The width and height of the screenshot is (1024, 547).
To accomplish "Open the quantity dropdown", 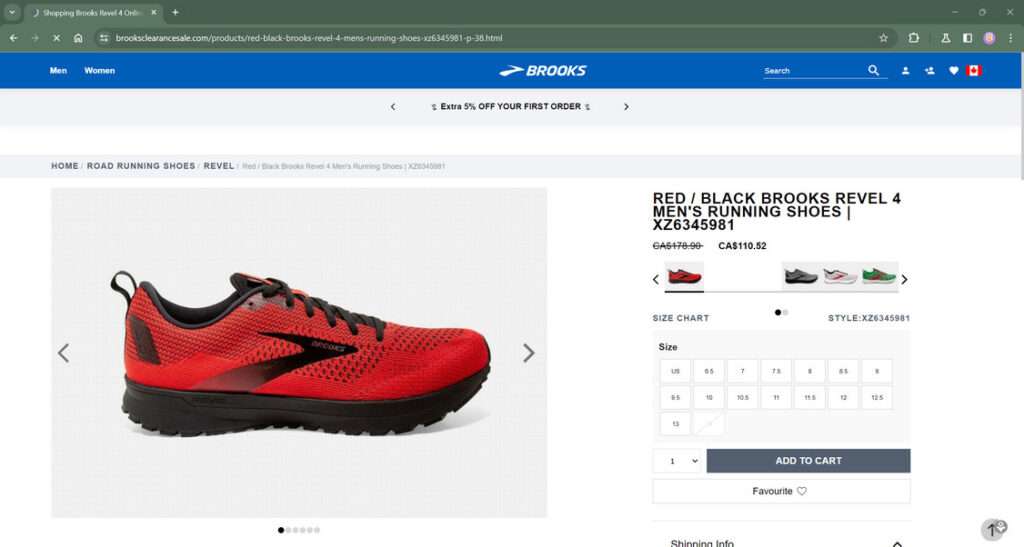I will point(677,461).
